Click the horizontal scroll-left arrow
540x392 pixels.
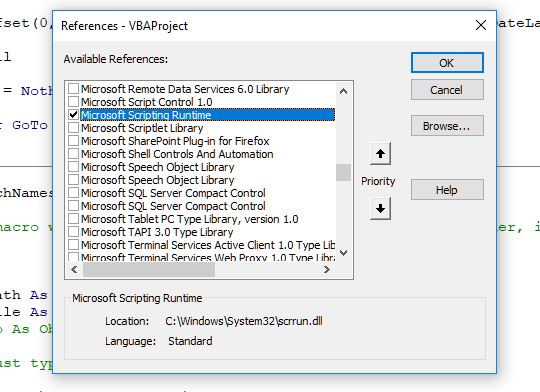74,269
